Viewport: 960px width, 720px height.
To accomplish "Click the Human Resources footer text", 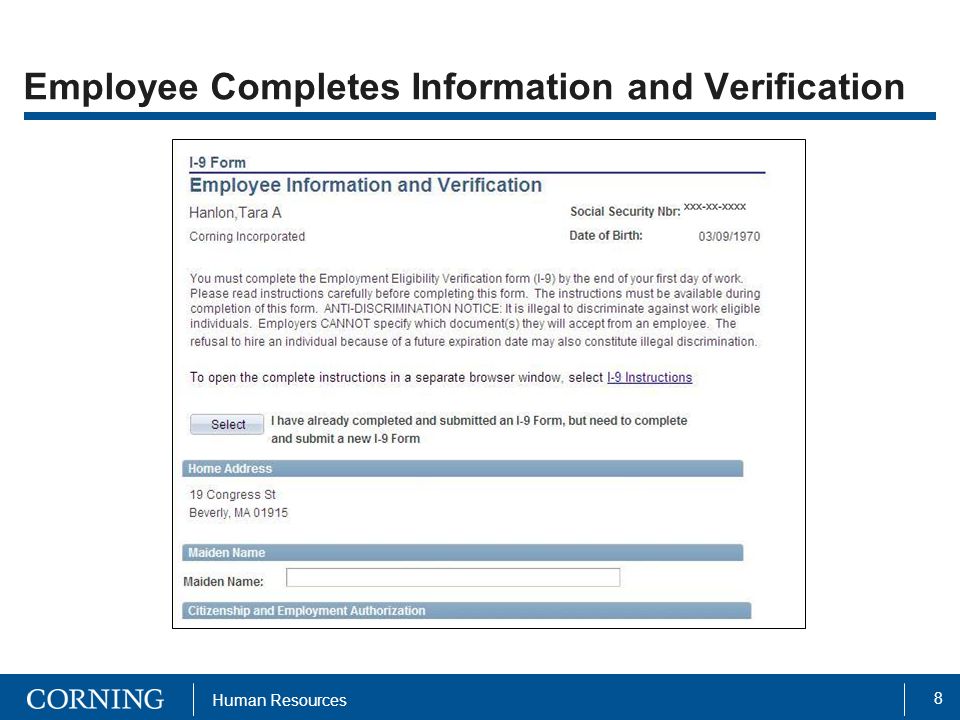I will pos(279,700).
